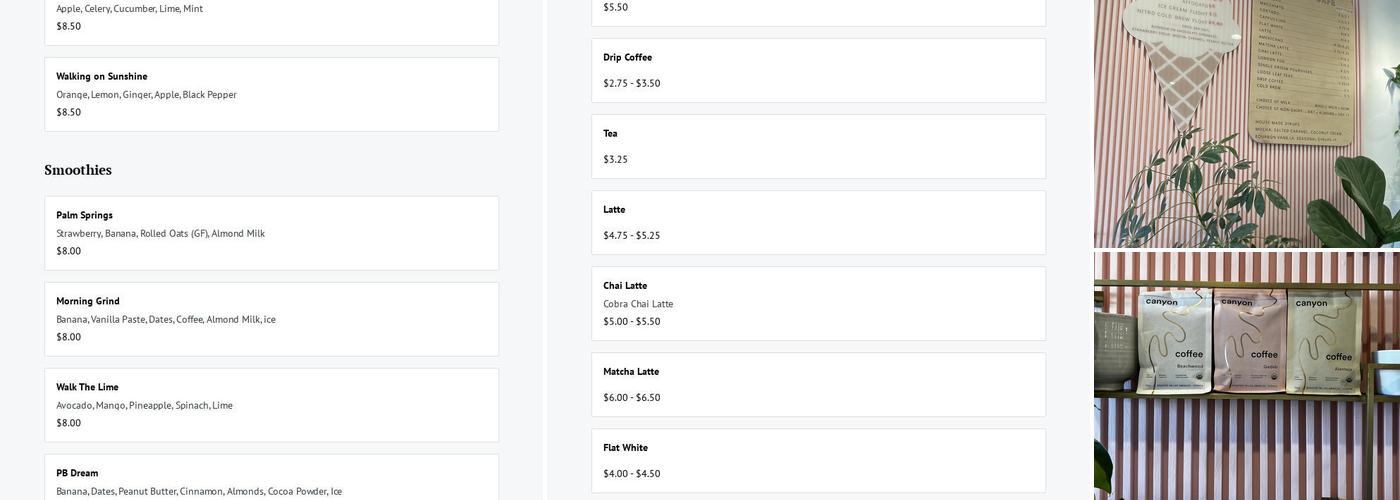
Task: Click the Flat White menu item
Action: (818, 460)
